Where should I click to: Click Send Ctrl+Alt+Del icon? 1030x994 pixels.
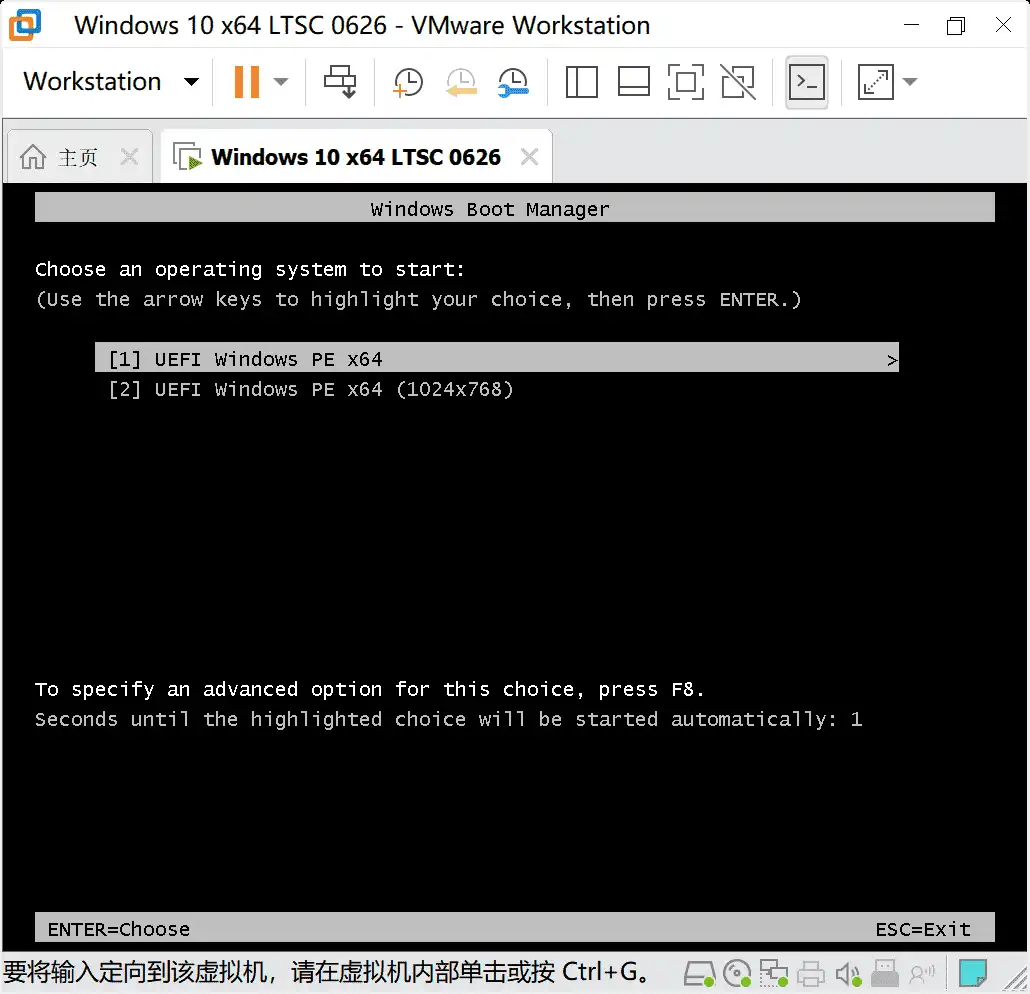[x=340, y=82]
